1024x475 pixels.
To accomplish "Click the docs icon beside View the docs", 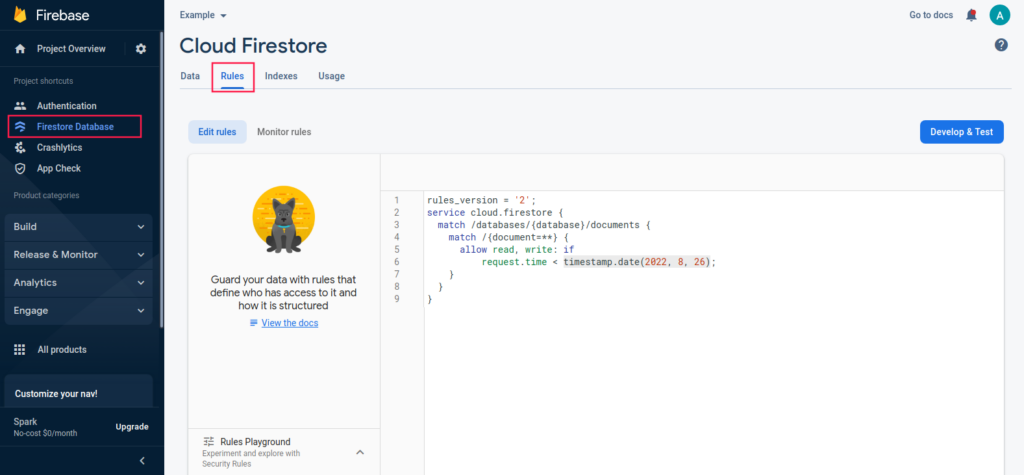I will tap(254, 323).
